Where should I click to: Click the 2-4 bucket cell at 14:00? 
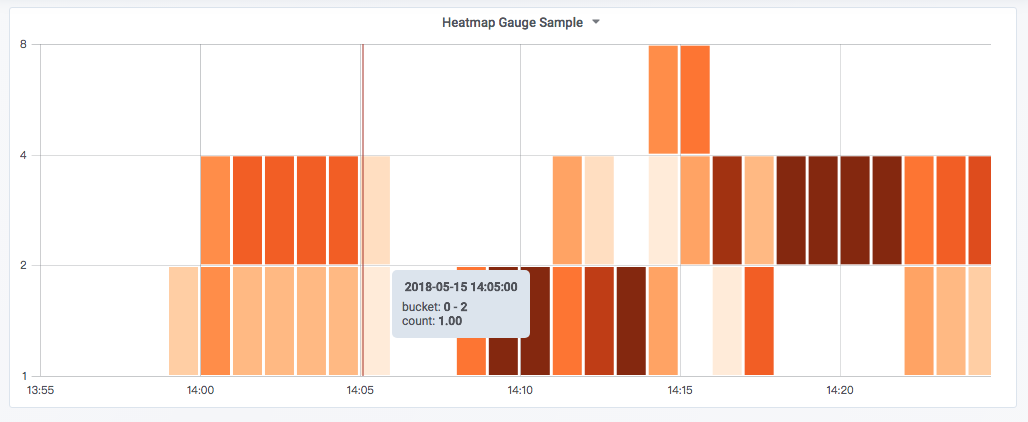(215, 209)
